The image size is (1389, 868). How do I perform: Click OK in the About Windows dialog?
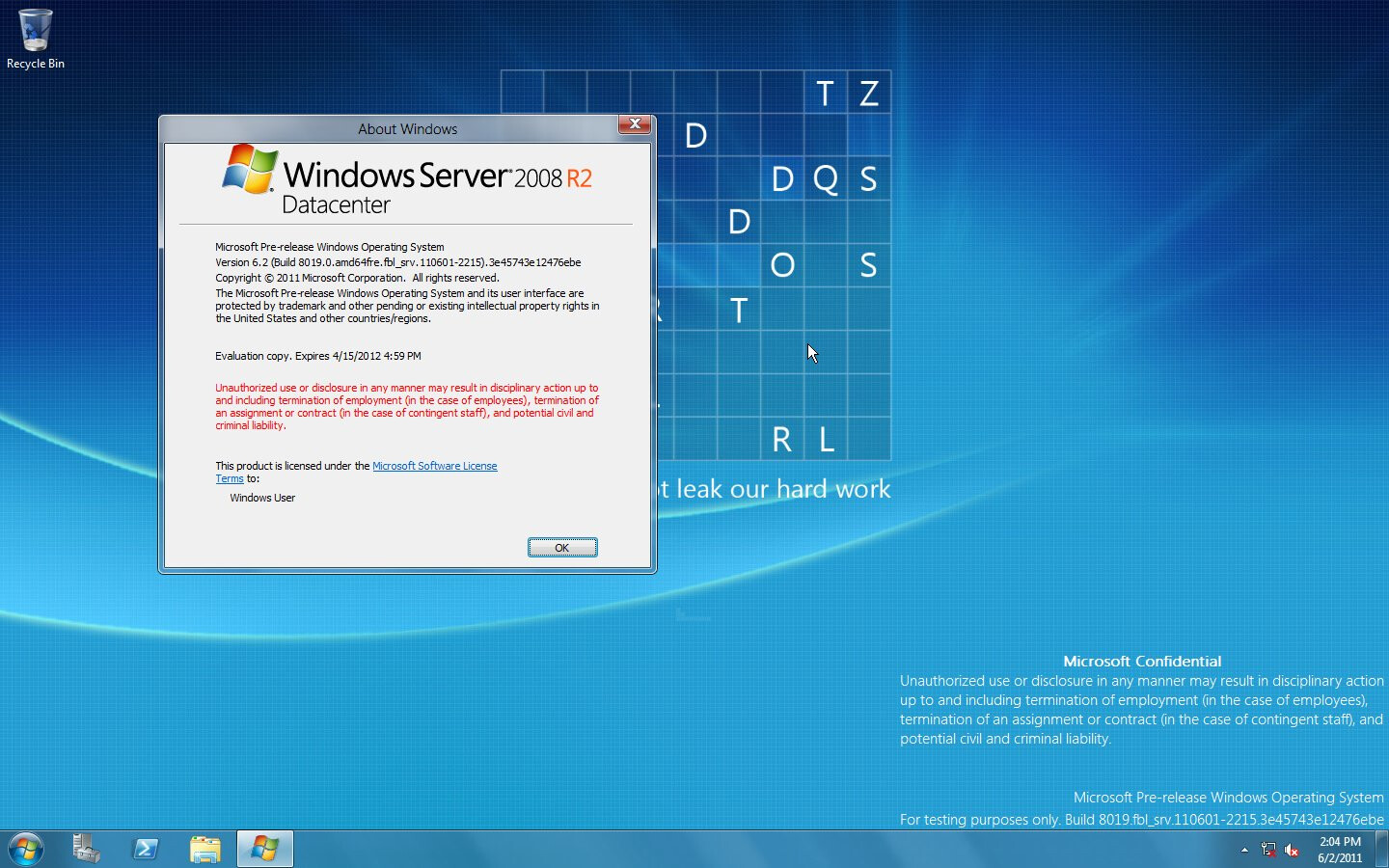[562, 547]
